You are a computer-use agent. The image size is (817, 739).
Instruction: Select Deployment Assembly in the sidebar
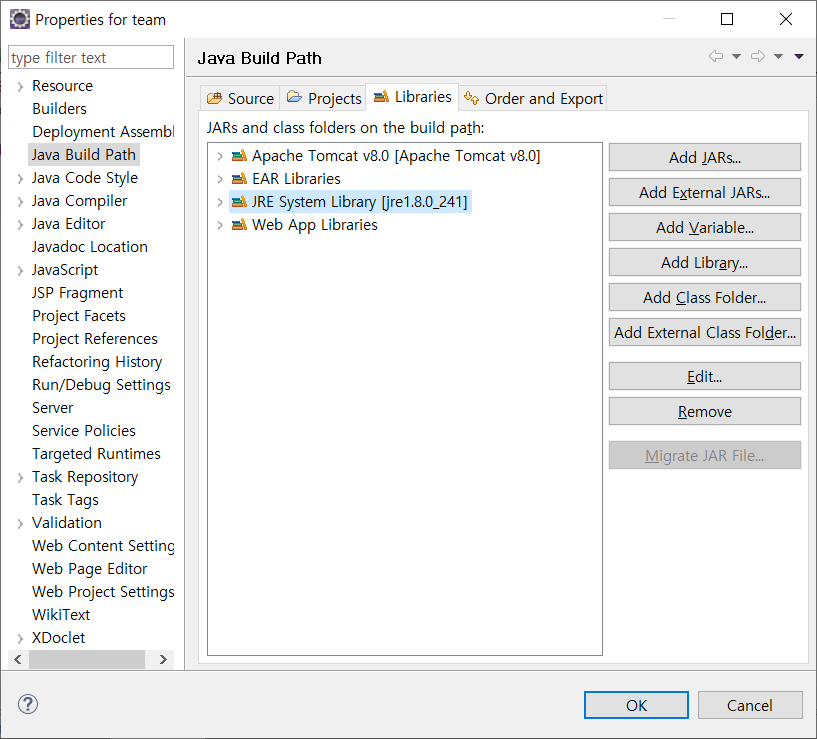point(103,131)
